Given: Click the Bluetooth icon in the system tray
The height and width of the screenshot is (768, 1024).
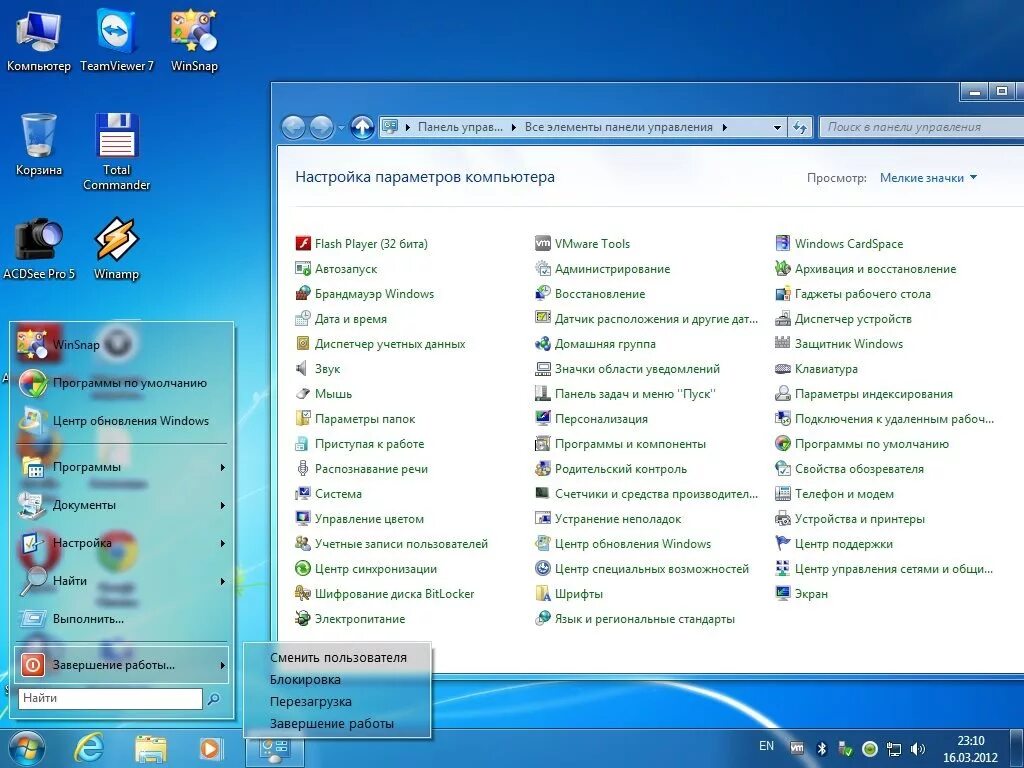Looking at the screenshot, I should pos(822,748).
